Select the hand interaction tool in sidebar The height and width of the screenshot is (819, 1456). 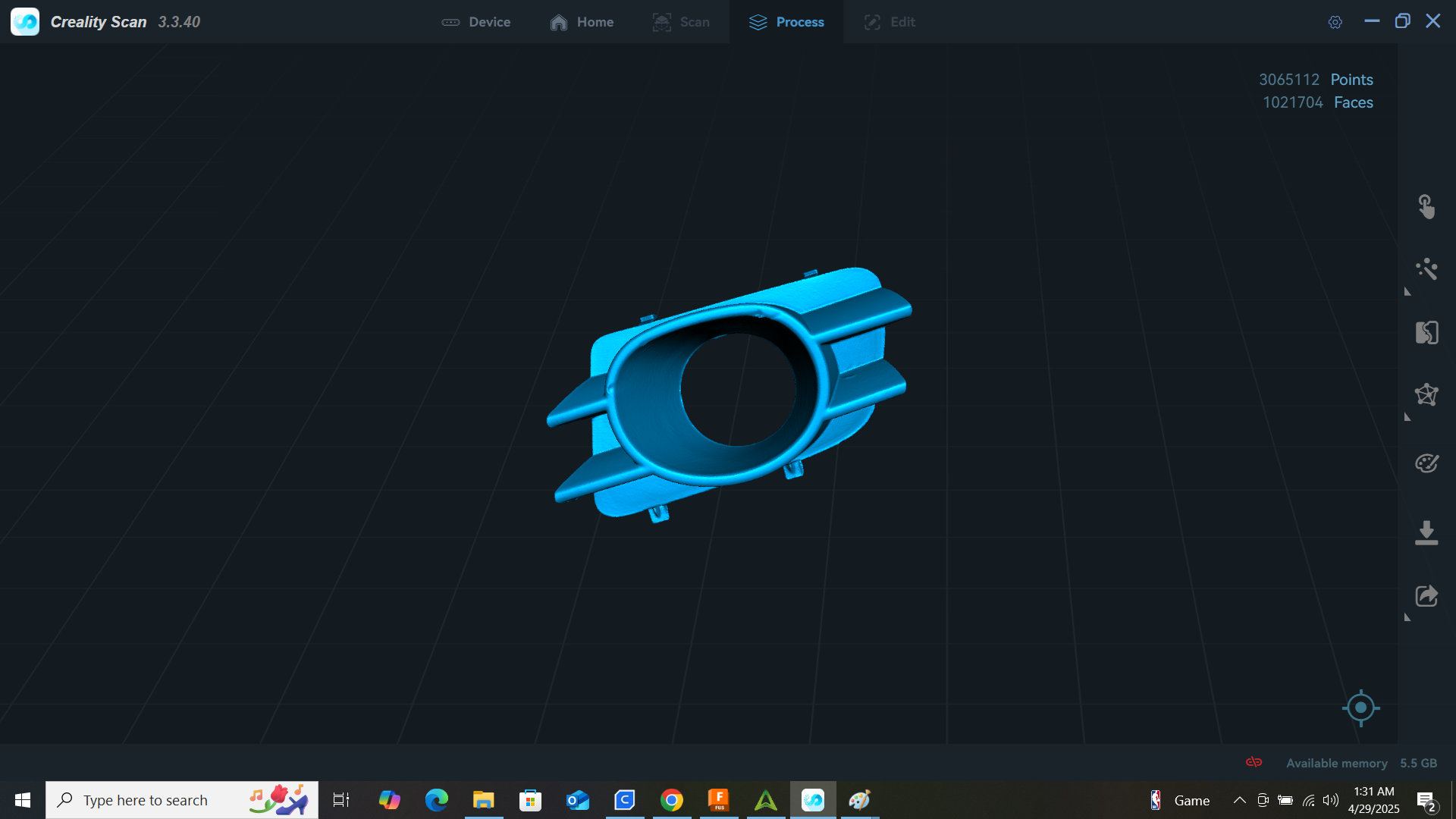pos(1426,206)
